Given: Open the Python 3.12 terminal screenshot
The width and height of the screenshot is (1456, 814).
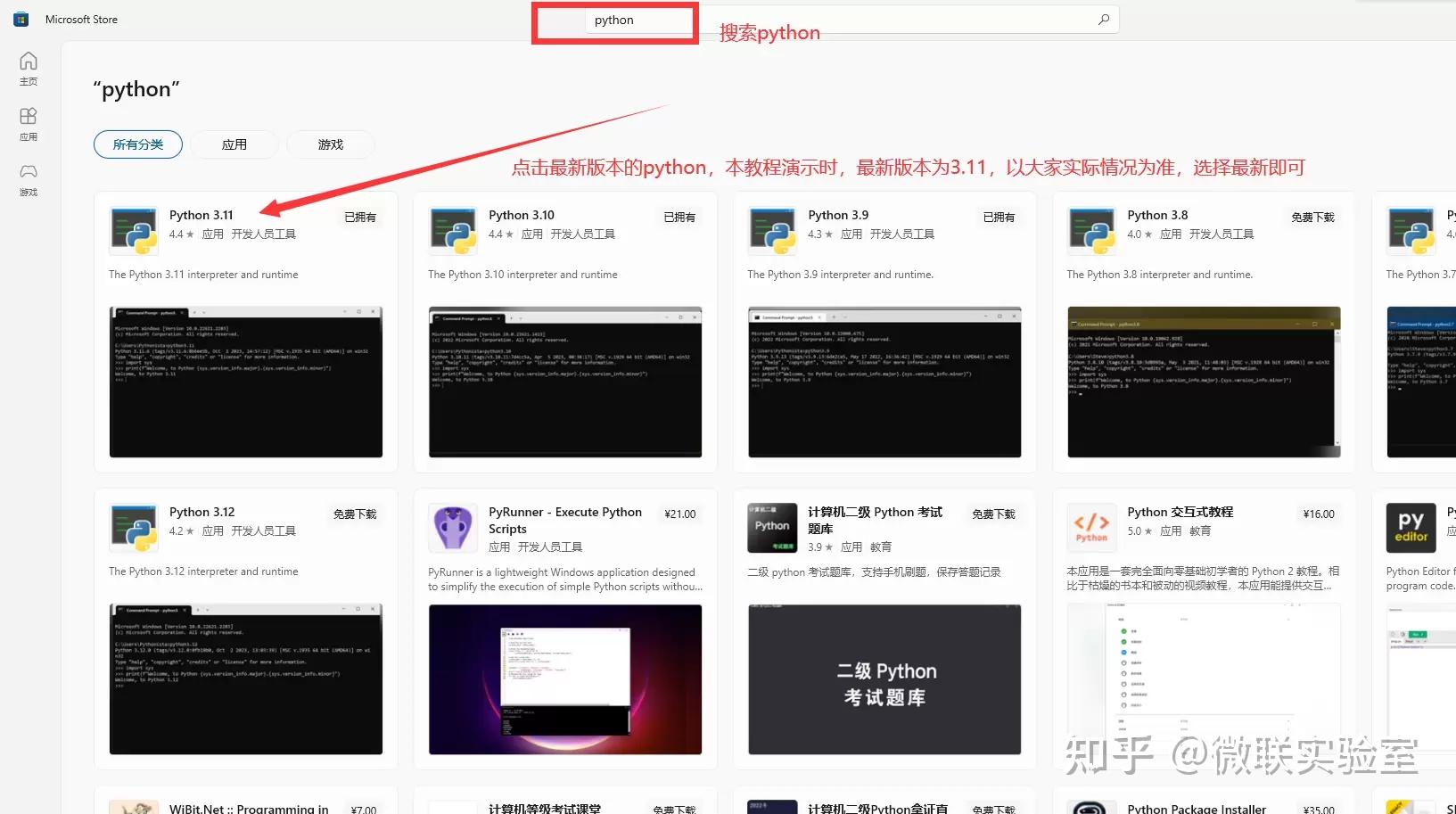Looking at the screenshot, I should point(246,678).
